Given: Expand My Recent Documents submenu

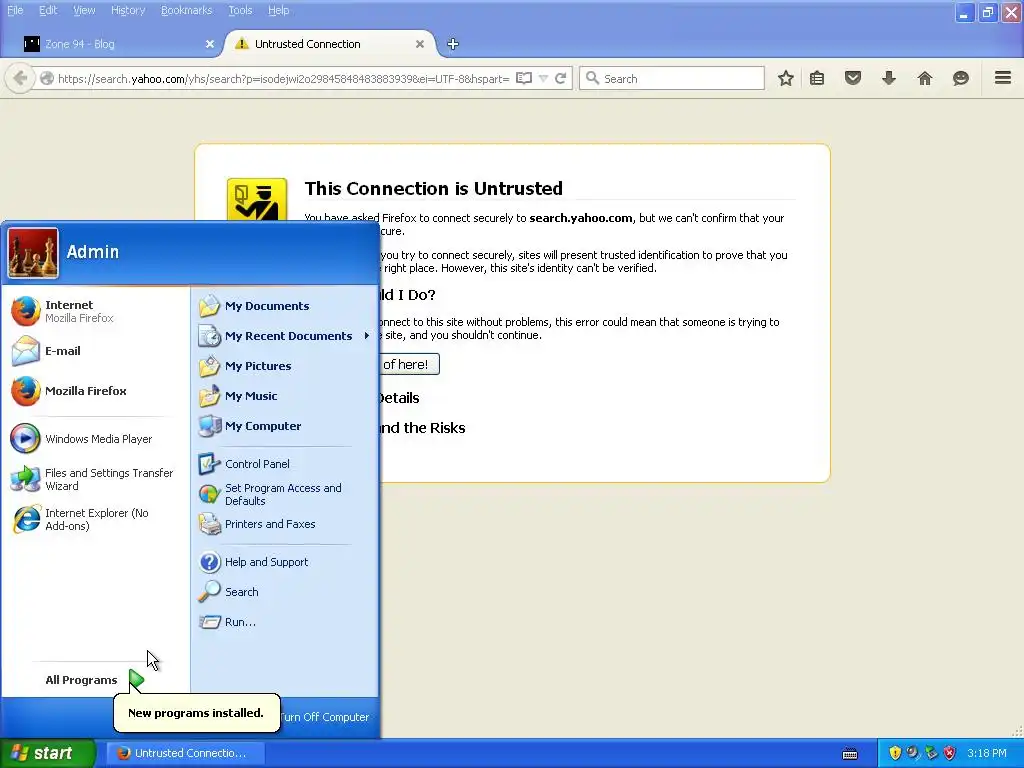Looking at the screenshot, I should coord(285,336).
